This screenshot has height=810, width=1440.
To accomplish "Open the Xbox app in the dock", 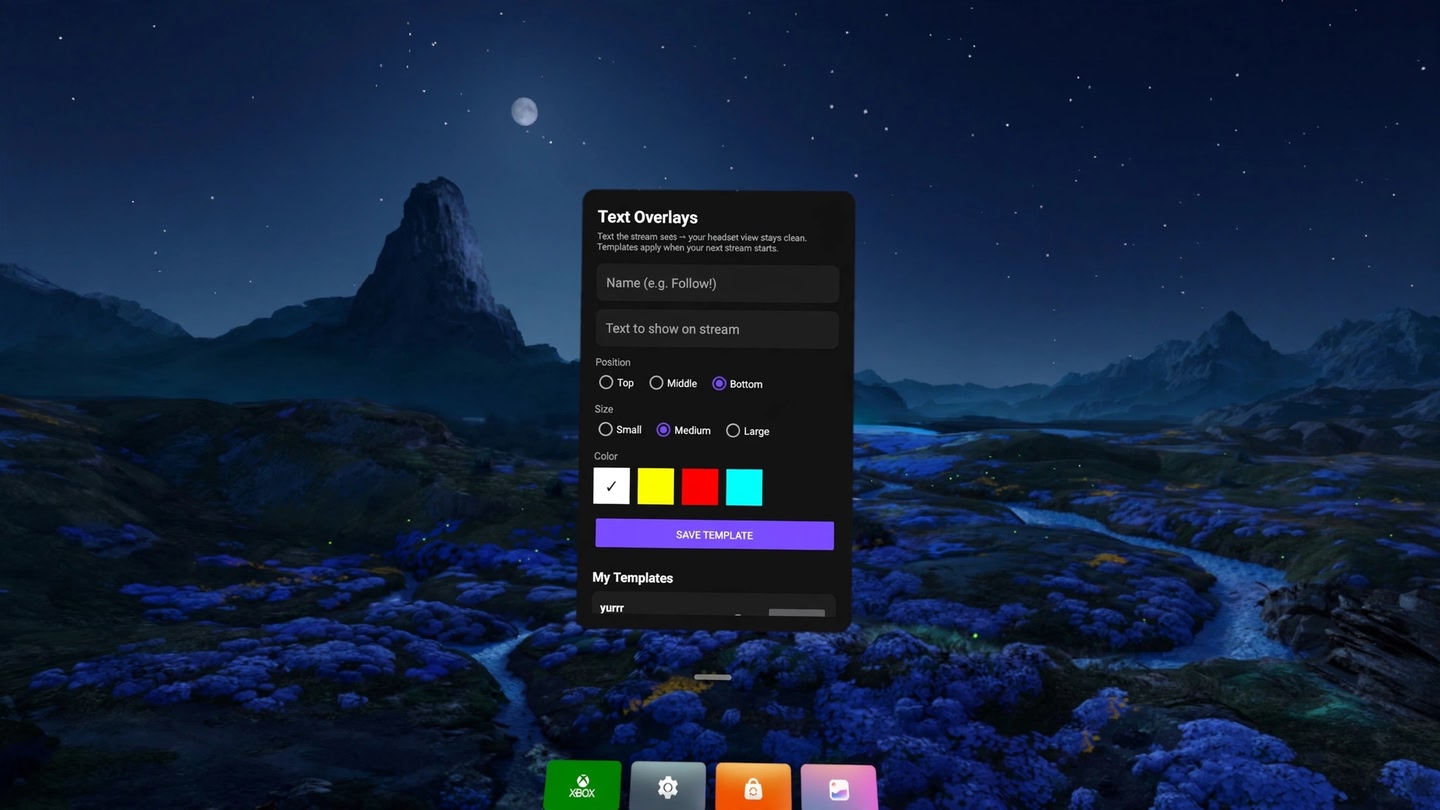I will (582, 785).
